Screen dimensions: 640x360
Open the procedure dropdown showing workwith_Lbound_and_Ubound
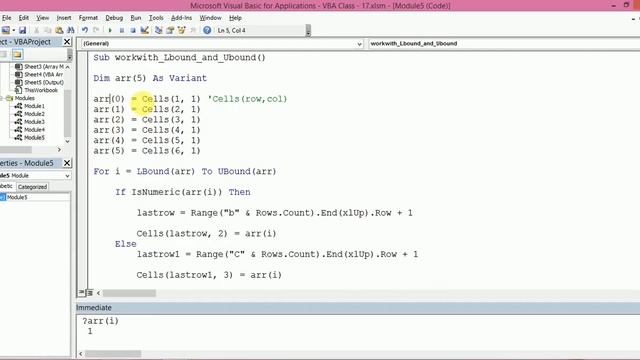pyautogui.click(x=504, y=43)
